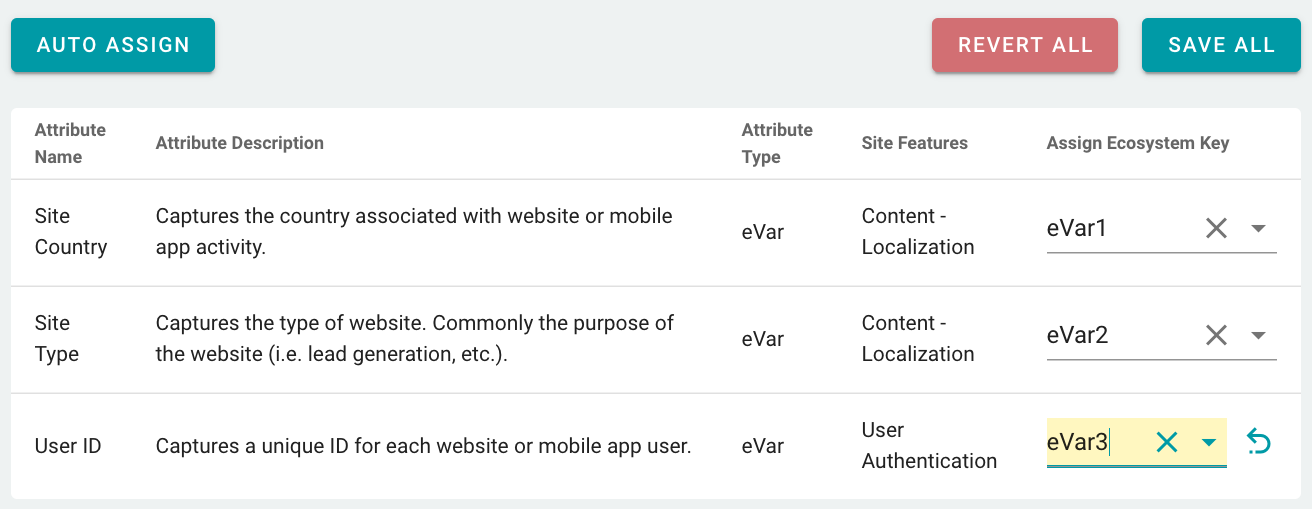
Task: Select the Assign Ecosystem Key column header
Action: coord(1138,143)
